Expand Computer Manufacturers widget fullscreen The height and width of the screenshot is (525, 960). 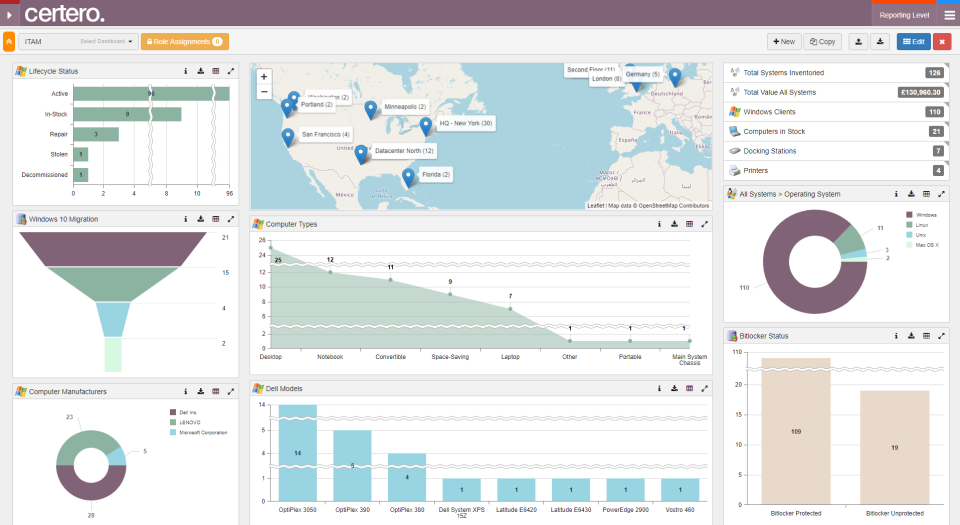231,391
